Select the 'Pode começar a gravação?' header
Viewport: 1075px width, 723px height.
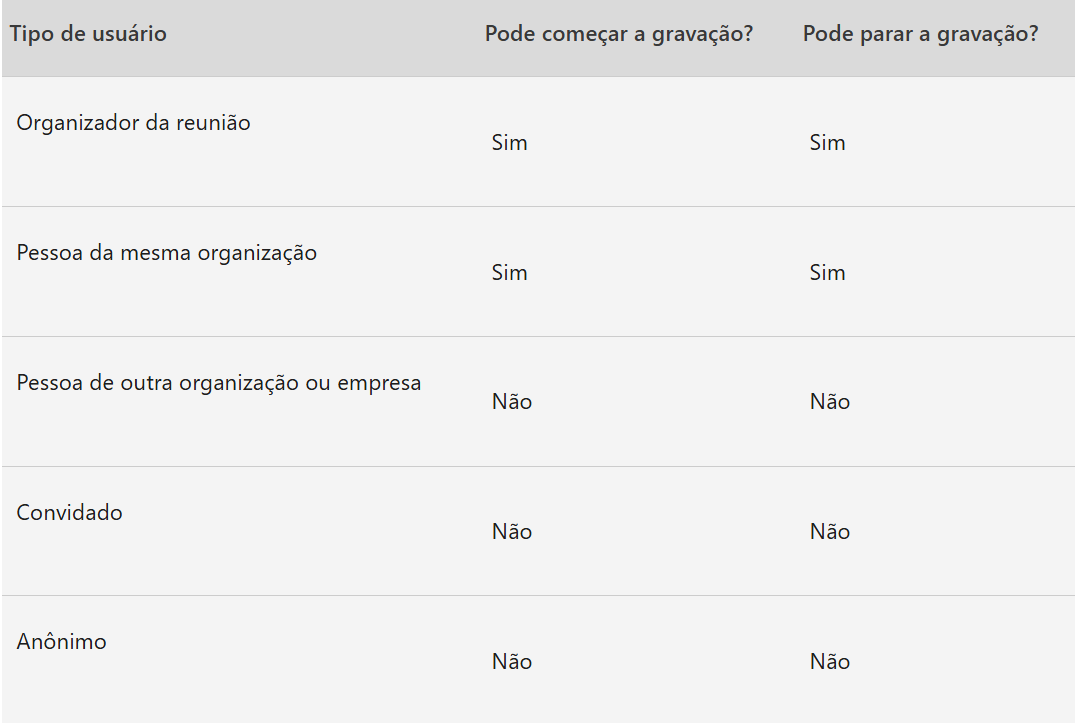[618, 34]
